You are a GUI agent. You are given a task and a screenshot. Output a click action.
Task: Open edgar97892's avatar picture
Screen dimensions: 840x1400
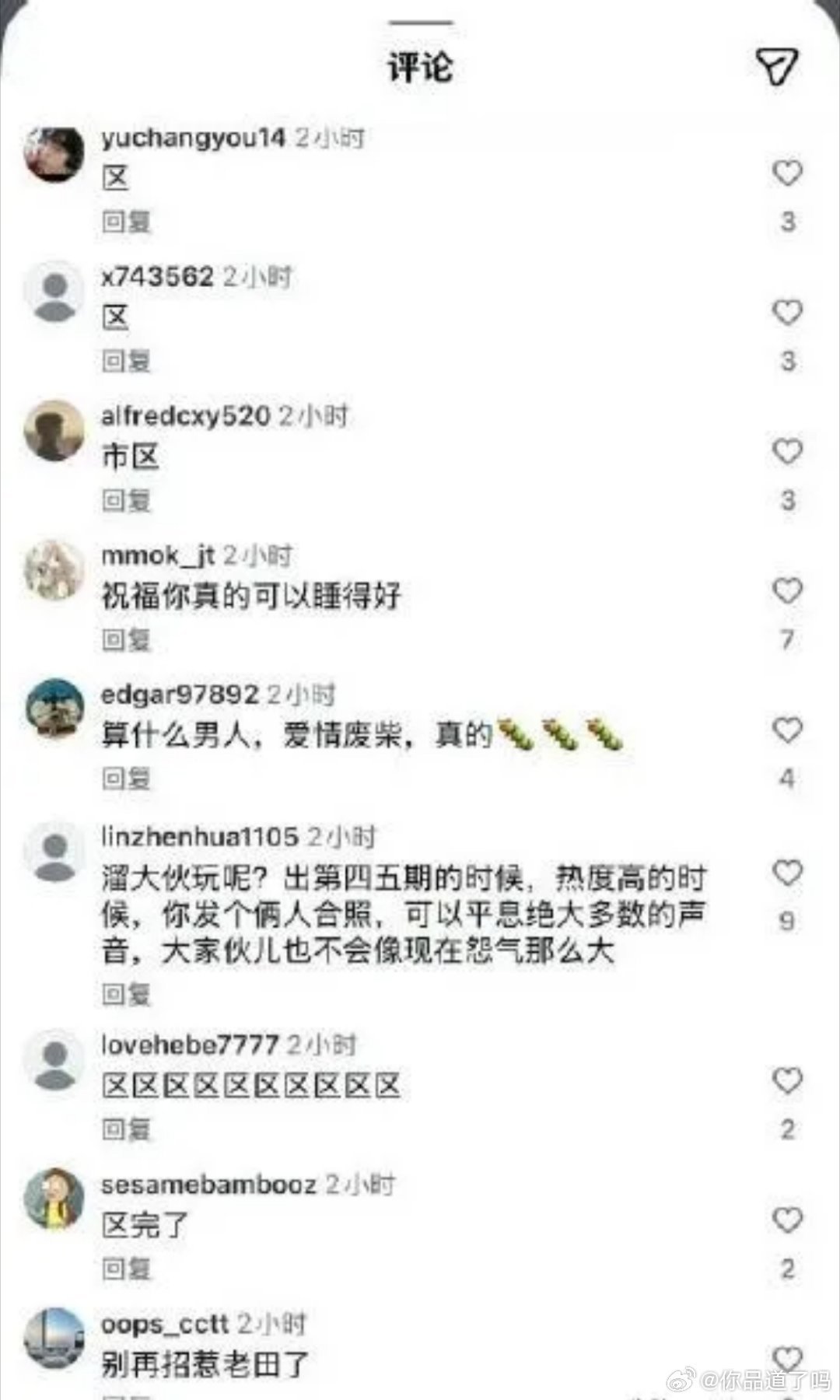(54, 709)
